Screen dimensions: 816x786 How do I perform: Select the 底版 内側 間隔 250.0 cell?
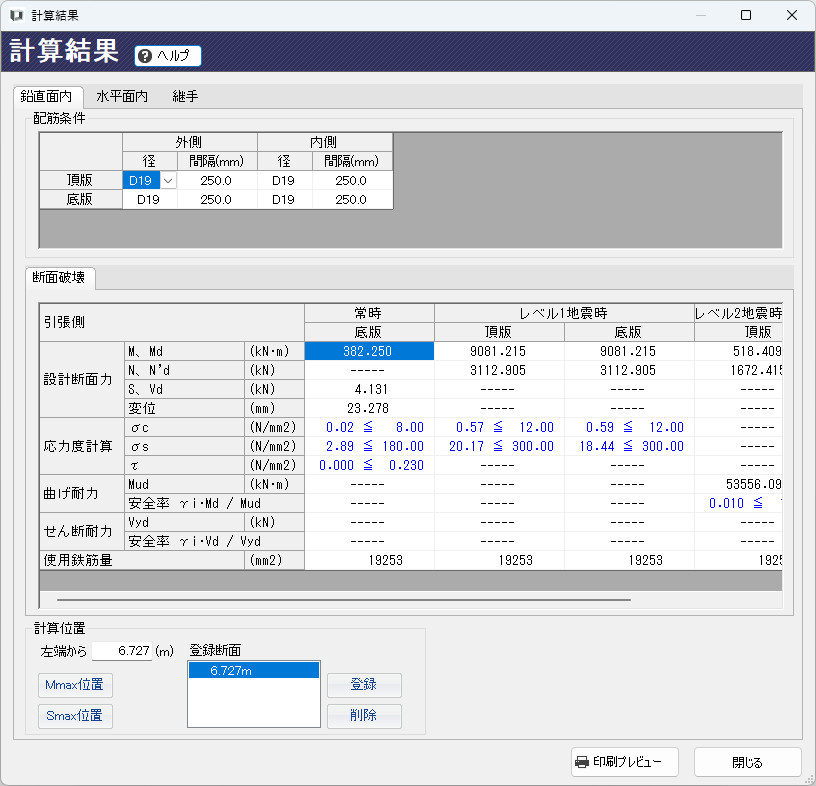[x=351, y=199]
